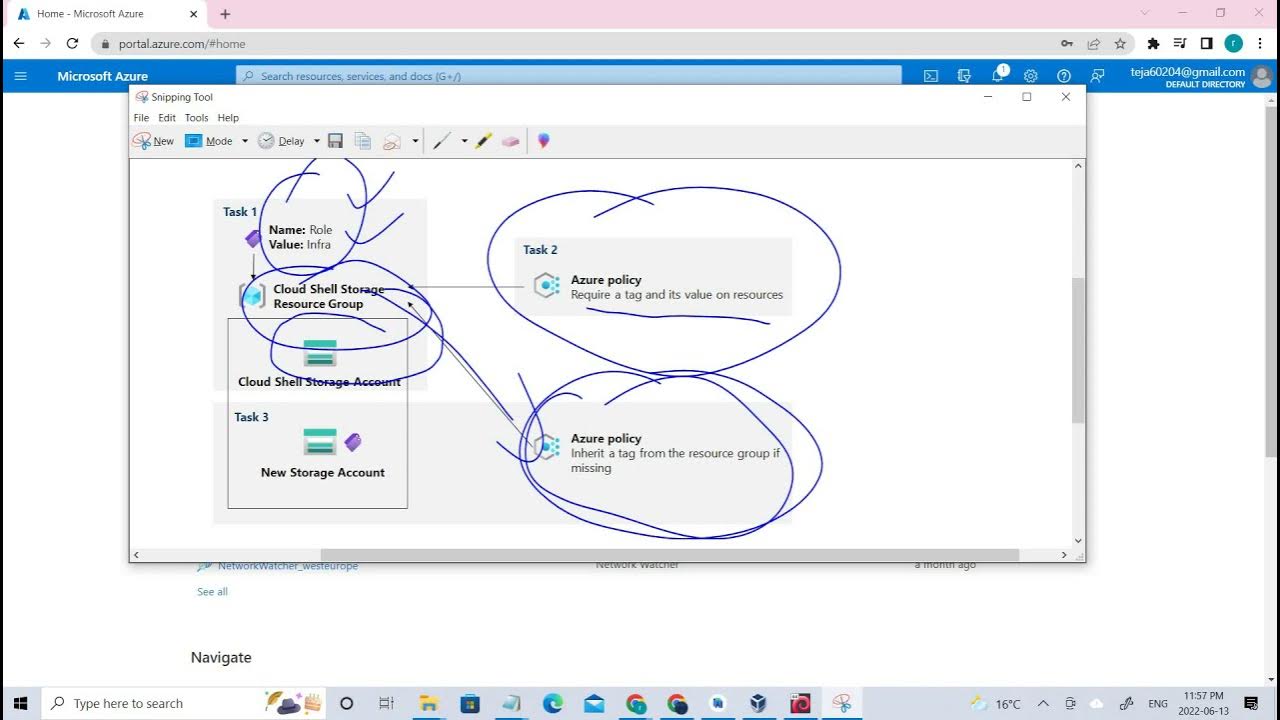Image resolution: width=1280 pixels, height=720 pixels.
Task: Show hidden system tray icons
Action: [x=1043, y=703]
